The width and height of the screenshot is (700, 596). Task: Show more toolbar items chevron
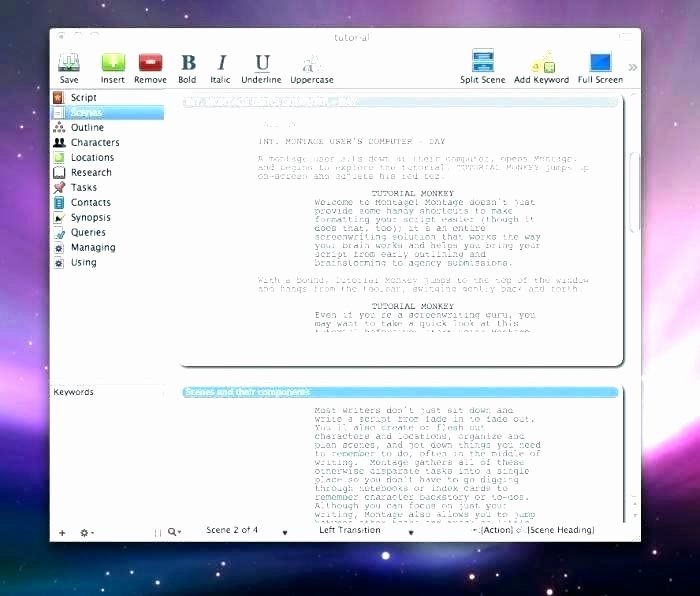coord(633,67)
